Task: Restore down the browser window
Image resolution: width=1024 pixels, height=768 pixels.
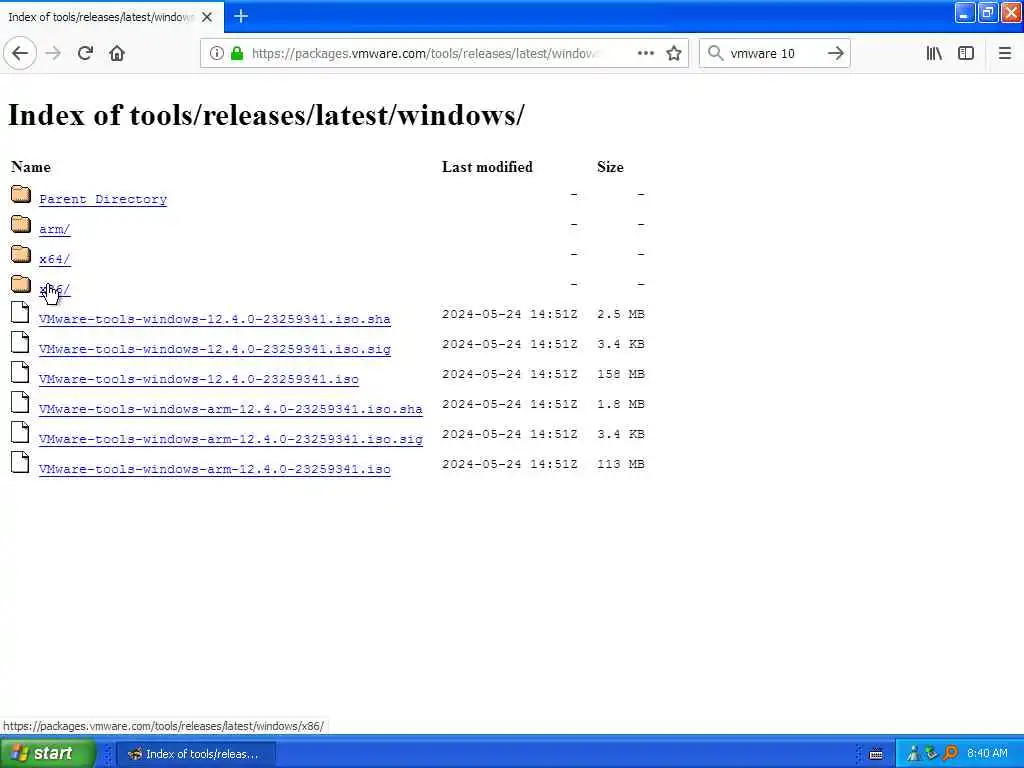Action: pos(987,13)
